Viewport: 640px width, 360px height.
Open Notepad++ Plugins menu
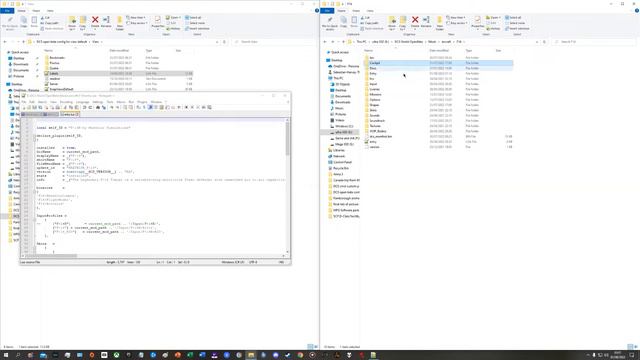click(x=142, y=102)
